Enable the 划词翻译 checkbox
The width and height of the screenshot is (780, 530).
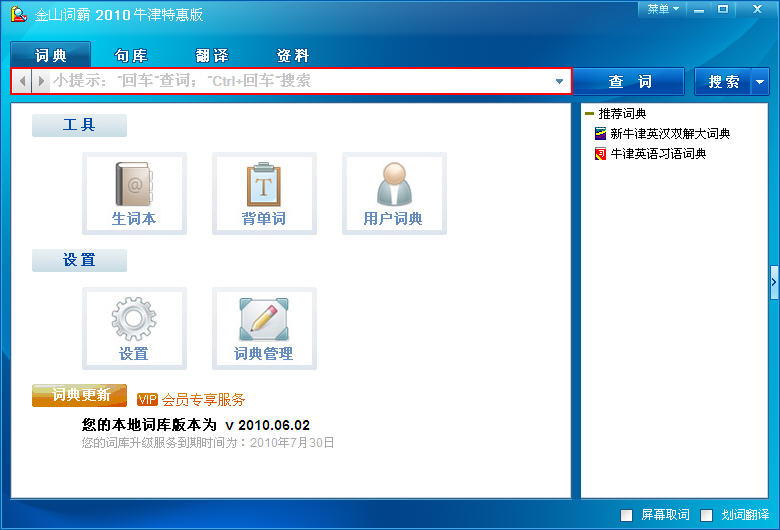click(x=706, y=515)
